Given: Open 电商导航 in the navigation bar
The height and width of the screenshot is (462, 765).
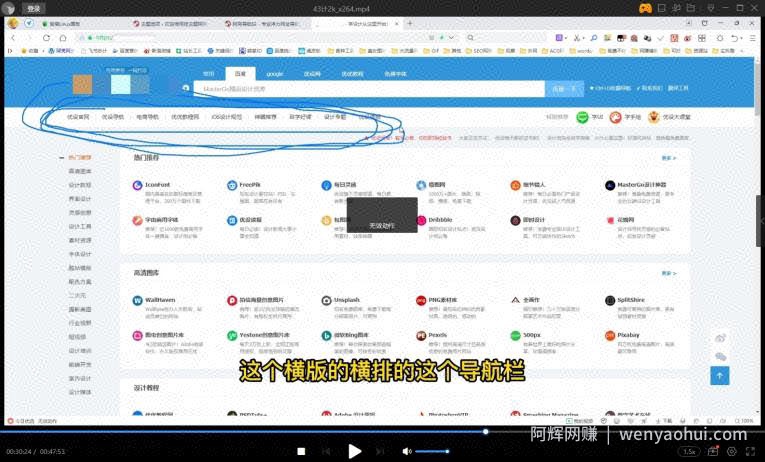Looking at the screenshot, I should pyautogui.click(x=147, y=117).
